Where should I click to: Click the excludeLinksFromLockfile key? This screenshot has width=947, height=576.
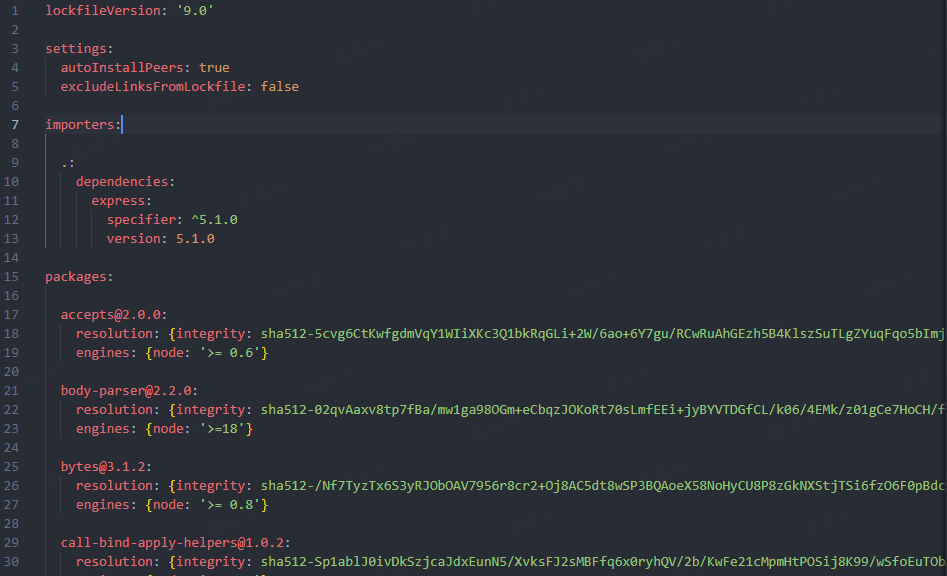coord(153,87)
